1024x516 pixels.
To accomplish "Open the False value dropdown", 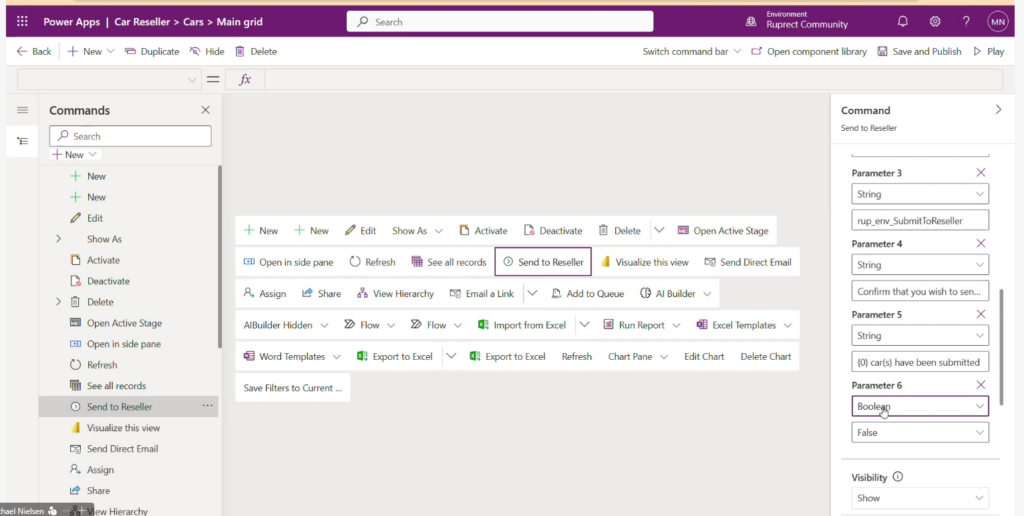I will point(920,432).
